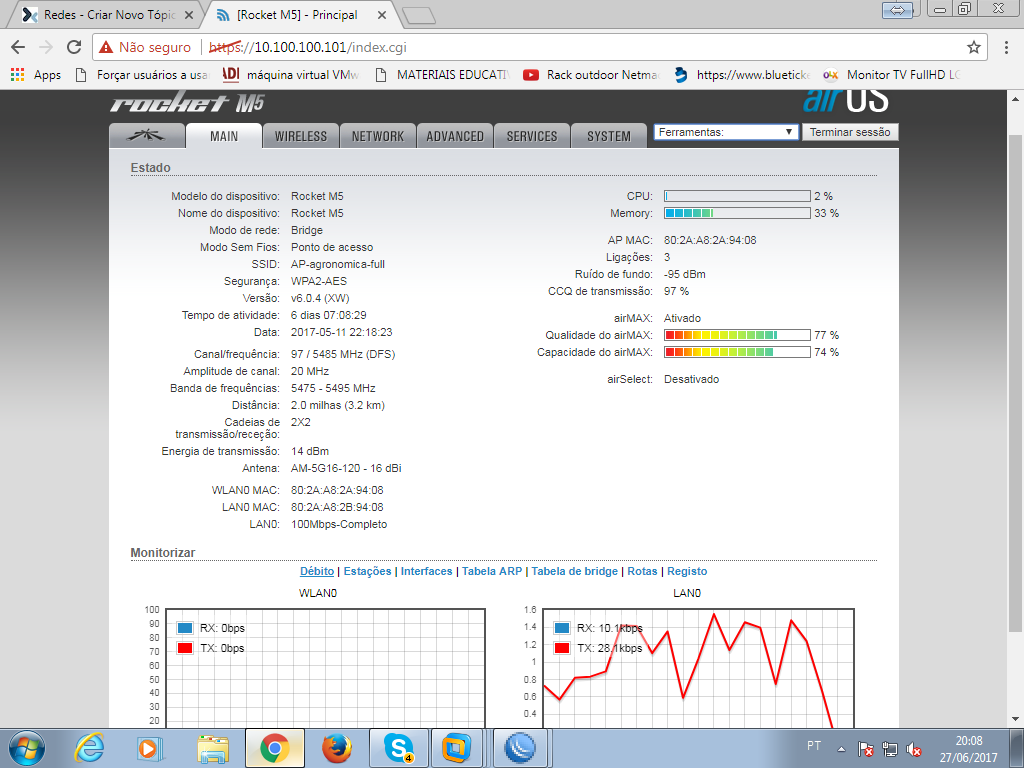Reload the page

74,47
